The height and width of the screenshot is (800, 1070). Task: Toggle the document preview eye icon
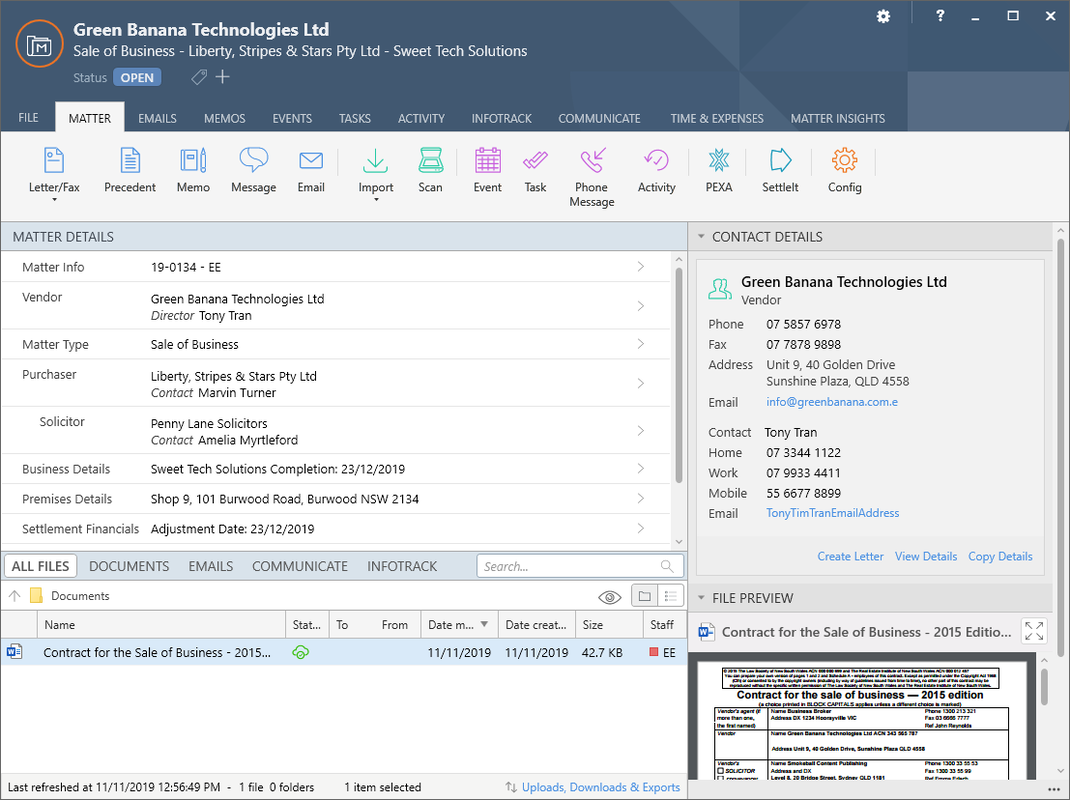point(609,596)
